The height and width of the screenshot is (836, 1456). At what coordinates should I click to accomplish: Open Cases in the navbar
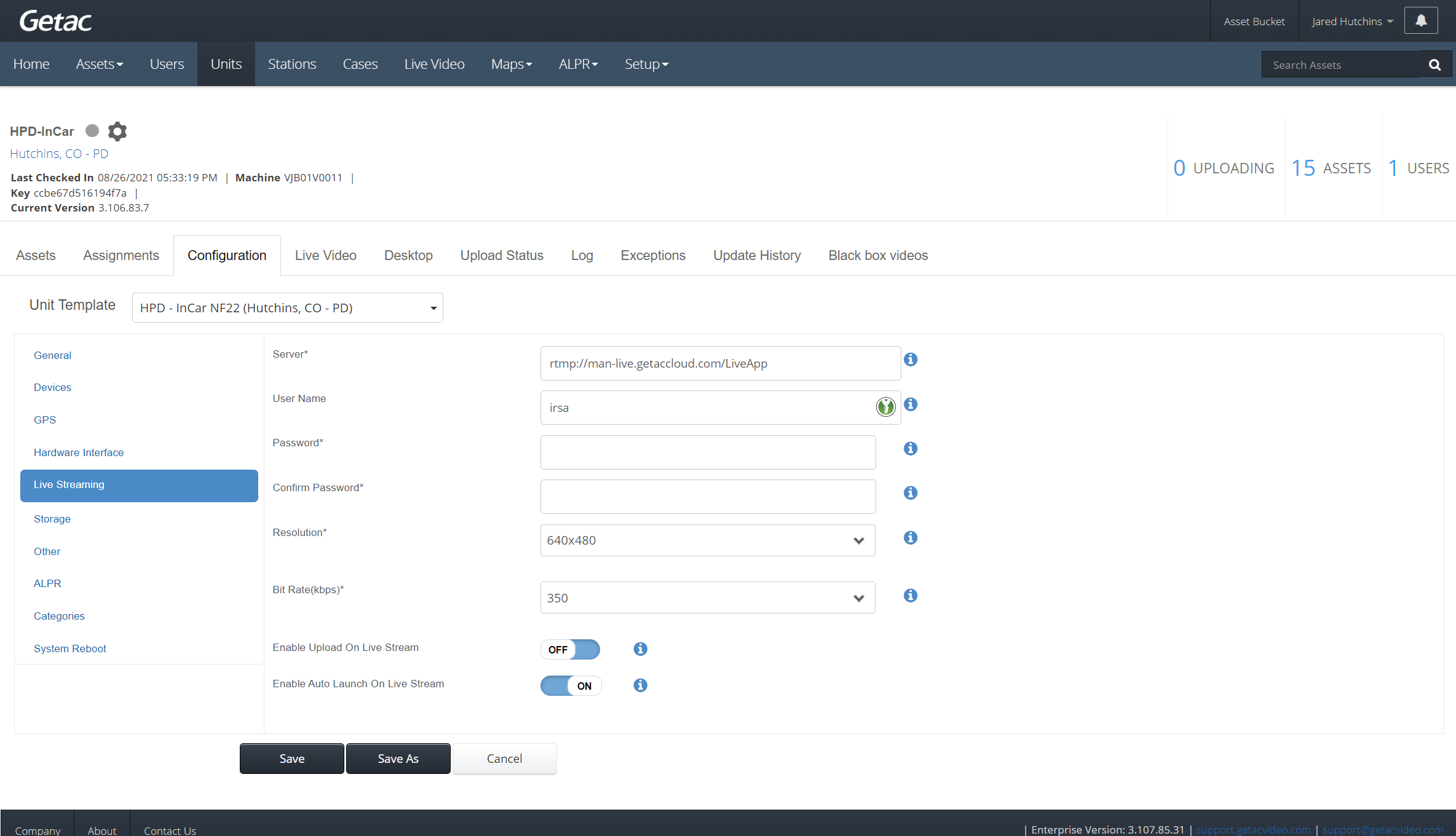tap(360, 64)
